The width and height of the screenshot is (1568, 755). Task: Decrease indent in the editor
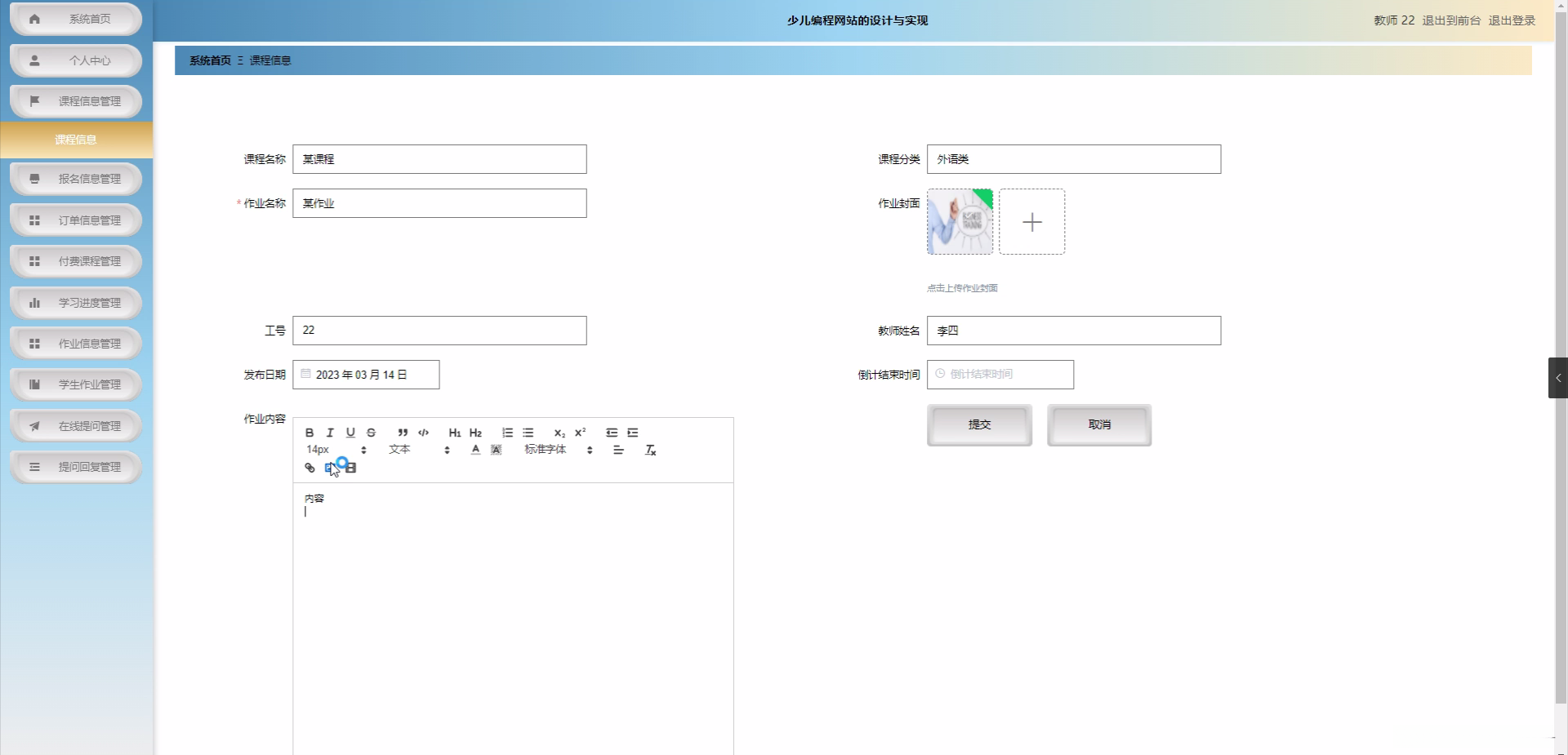click(x=612, y=433)
